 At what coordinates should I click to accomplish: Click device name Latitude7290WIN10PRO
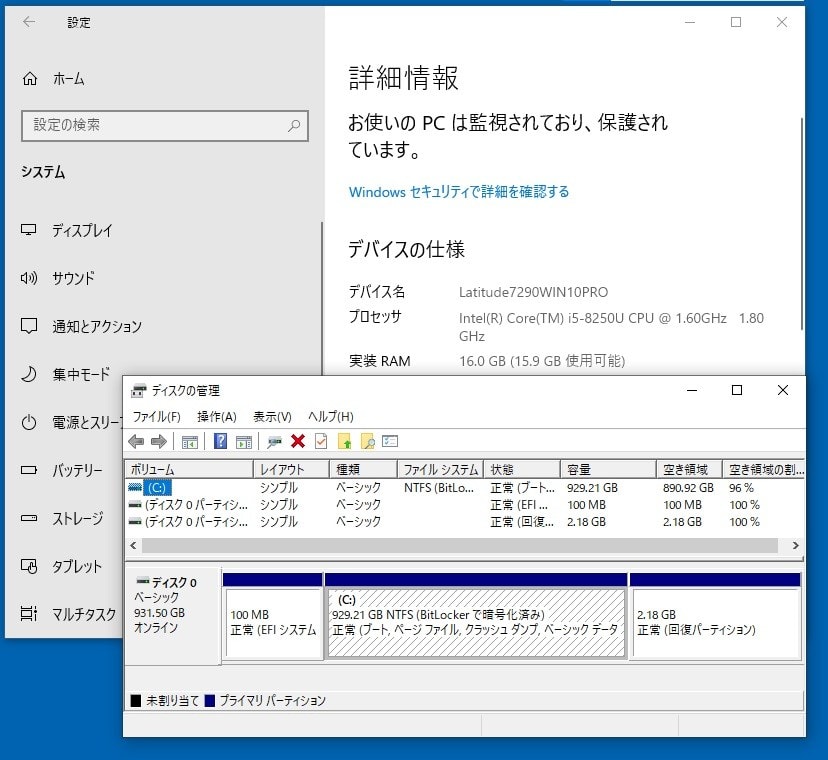(x=533, y=292)
